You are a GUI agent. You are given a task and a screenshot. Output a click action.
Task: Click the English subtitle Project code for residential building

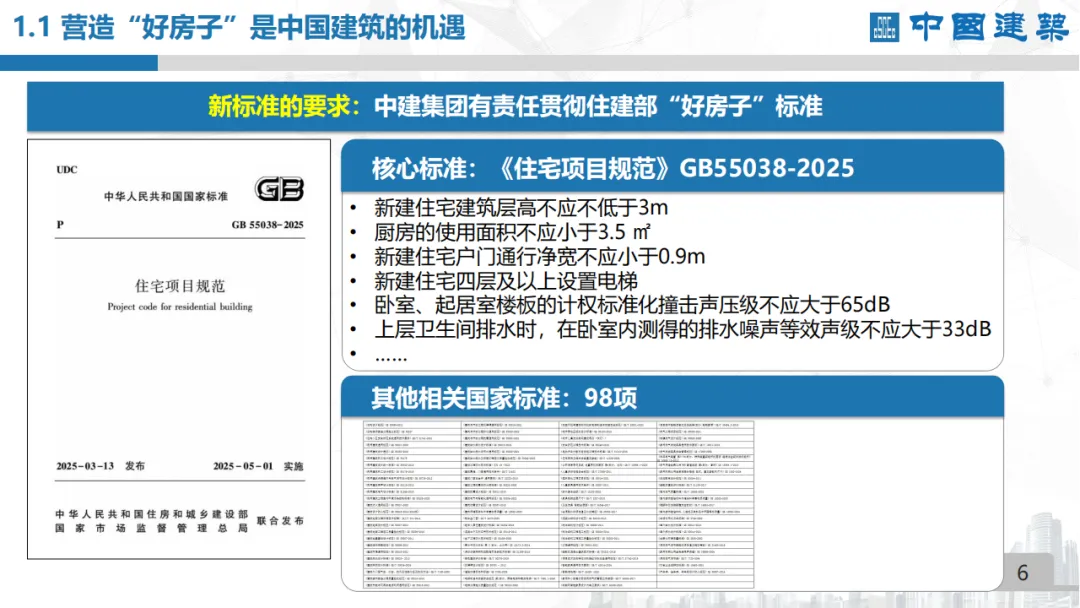[x=180, y=307]
